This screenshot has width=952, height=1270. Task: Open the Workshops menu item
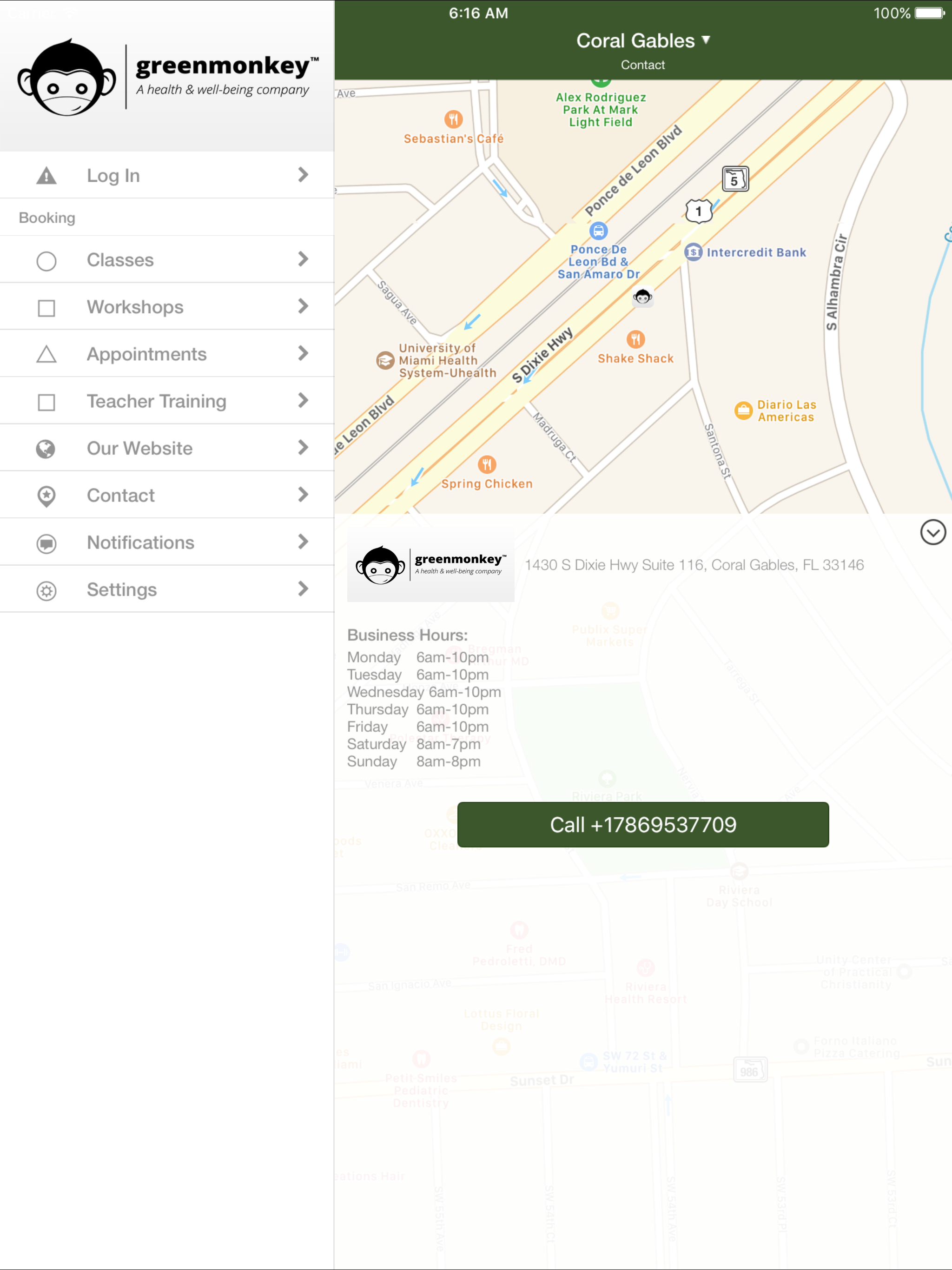click(x=167, y=307)
